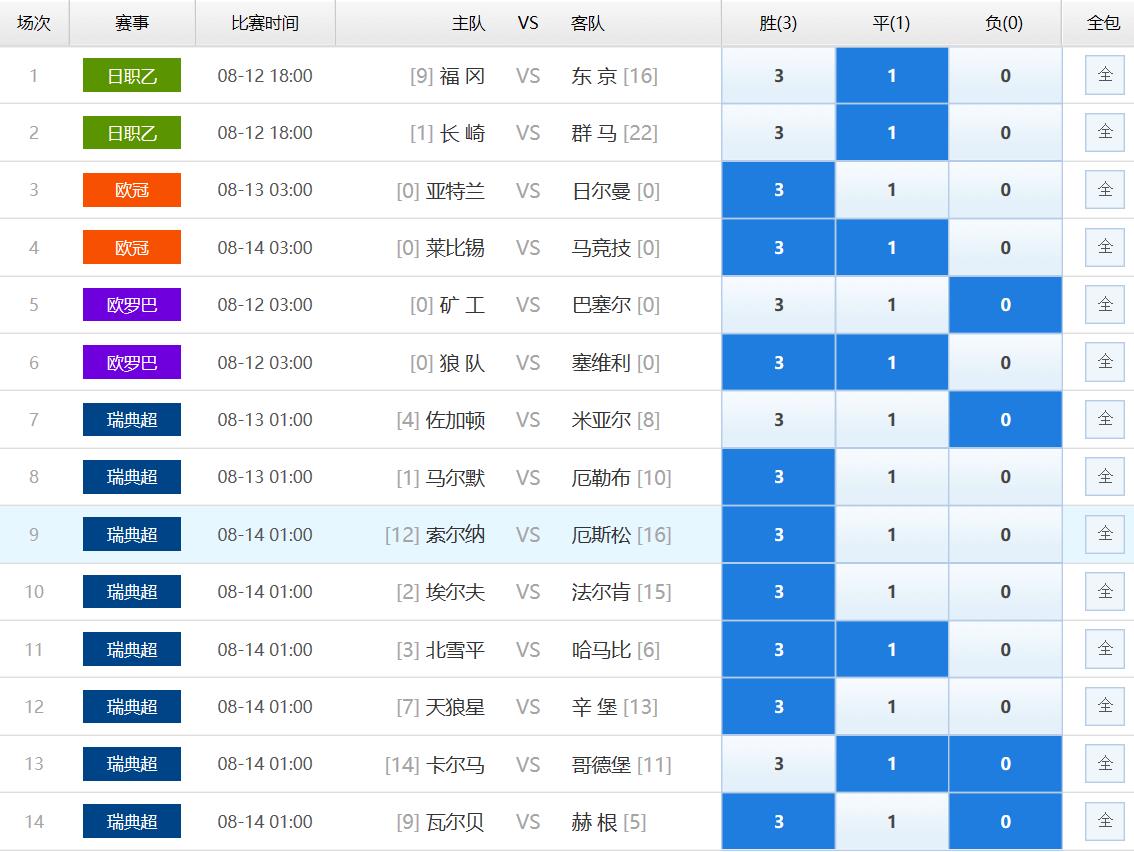The width and height of the screenshot is (1134, 852).
Task: Toggle loss (0) for 长崎 vs 群马
Action: tap(1005, 132)
